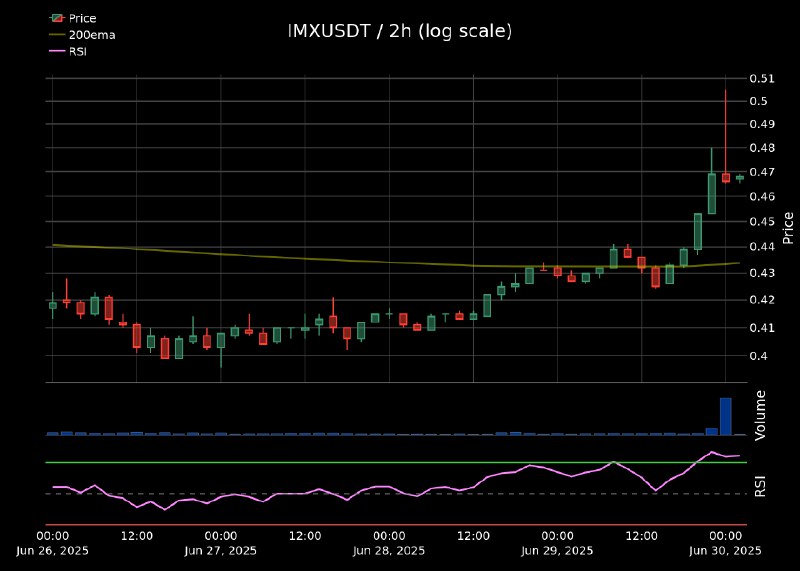Click the Jun 30, 2025 date label
Screen dimensions: 800x571
[x=725, y=551]
